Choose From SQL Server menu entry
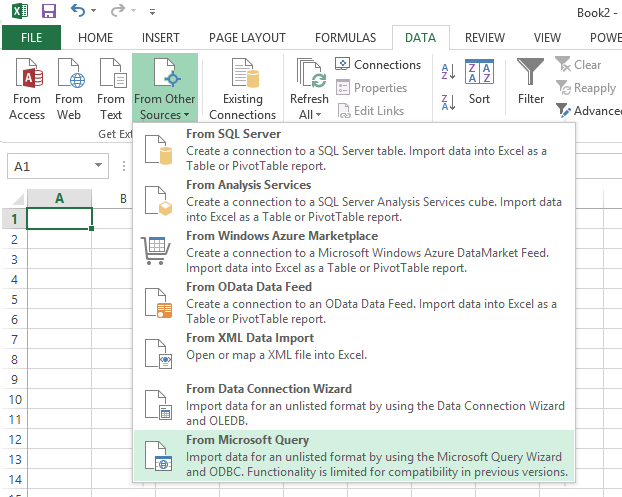 tap(354, 150)
